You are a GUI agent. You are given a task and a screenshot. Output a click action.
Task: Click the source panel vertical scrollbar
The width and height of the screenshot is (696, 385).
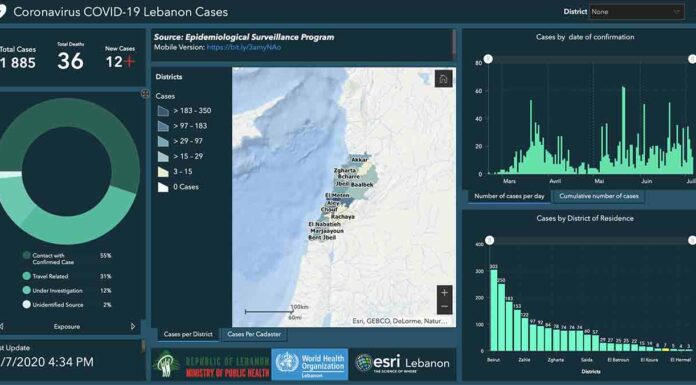click(454, 44)
